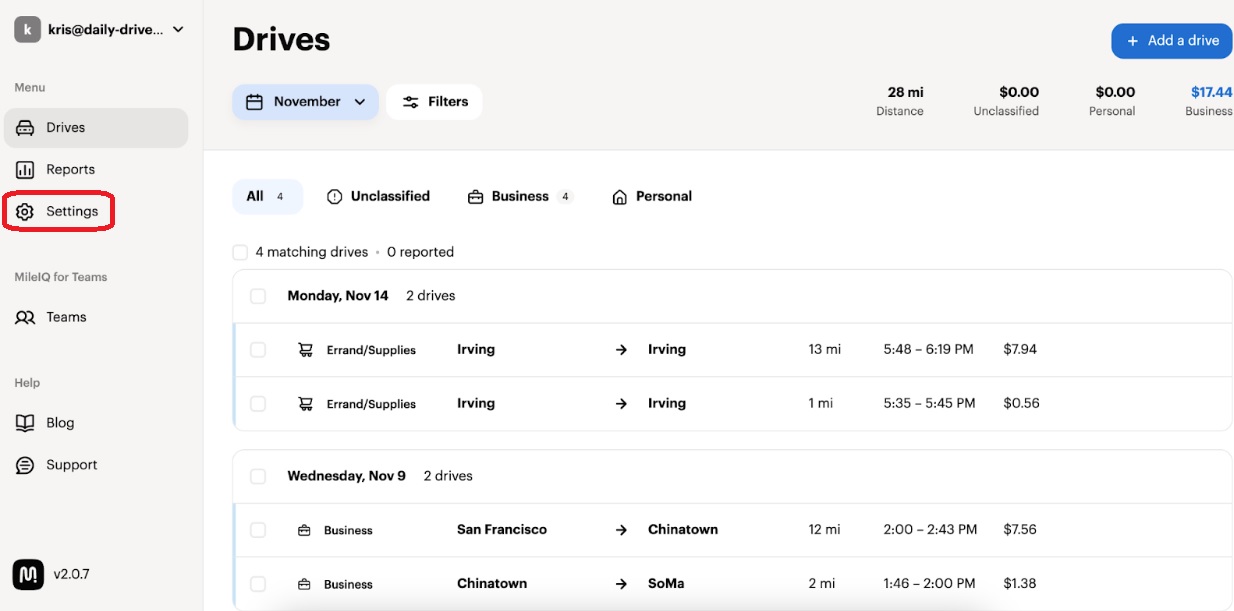This screenshot has height=611, width=1234.
Task: Click the MileIQ logo icon near version
Action: point(28,574)
